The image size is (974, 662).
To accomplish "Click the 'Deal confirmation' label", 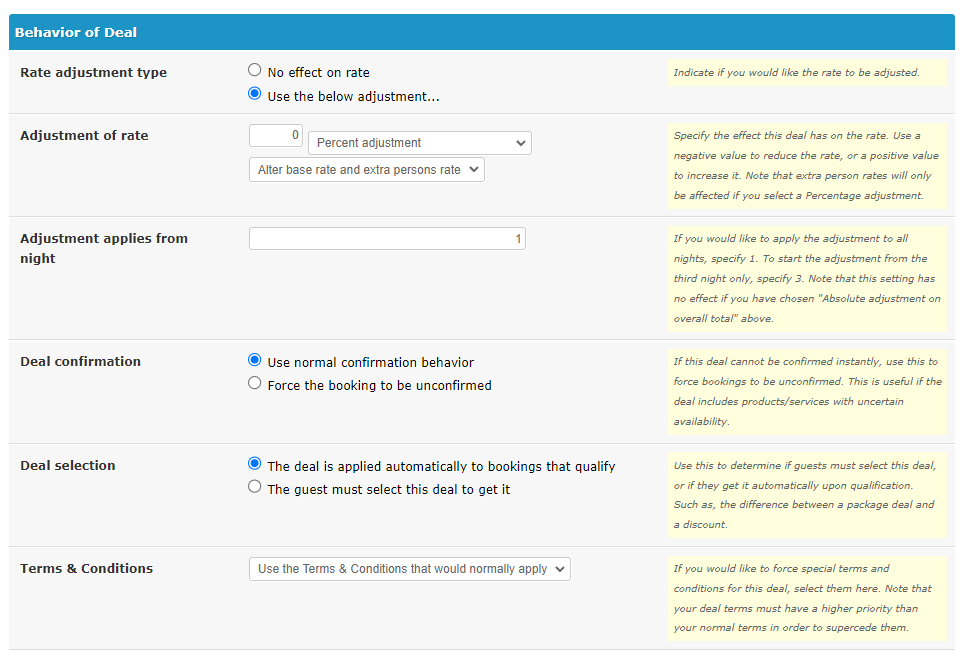I will pyautogui.click(x=81, y=361).
